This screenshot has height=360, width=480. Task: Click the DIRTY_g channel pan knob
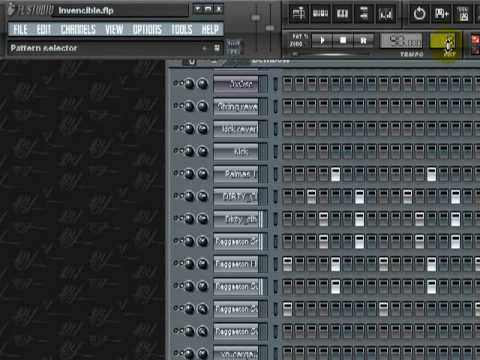189,197
